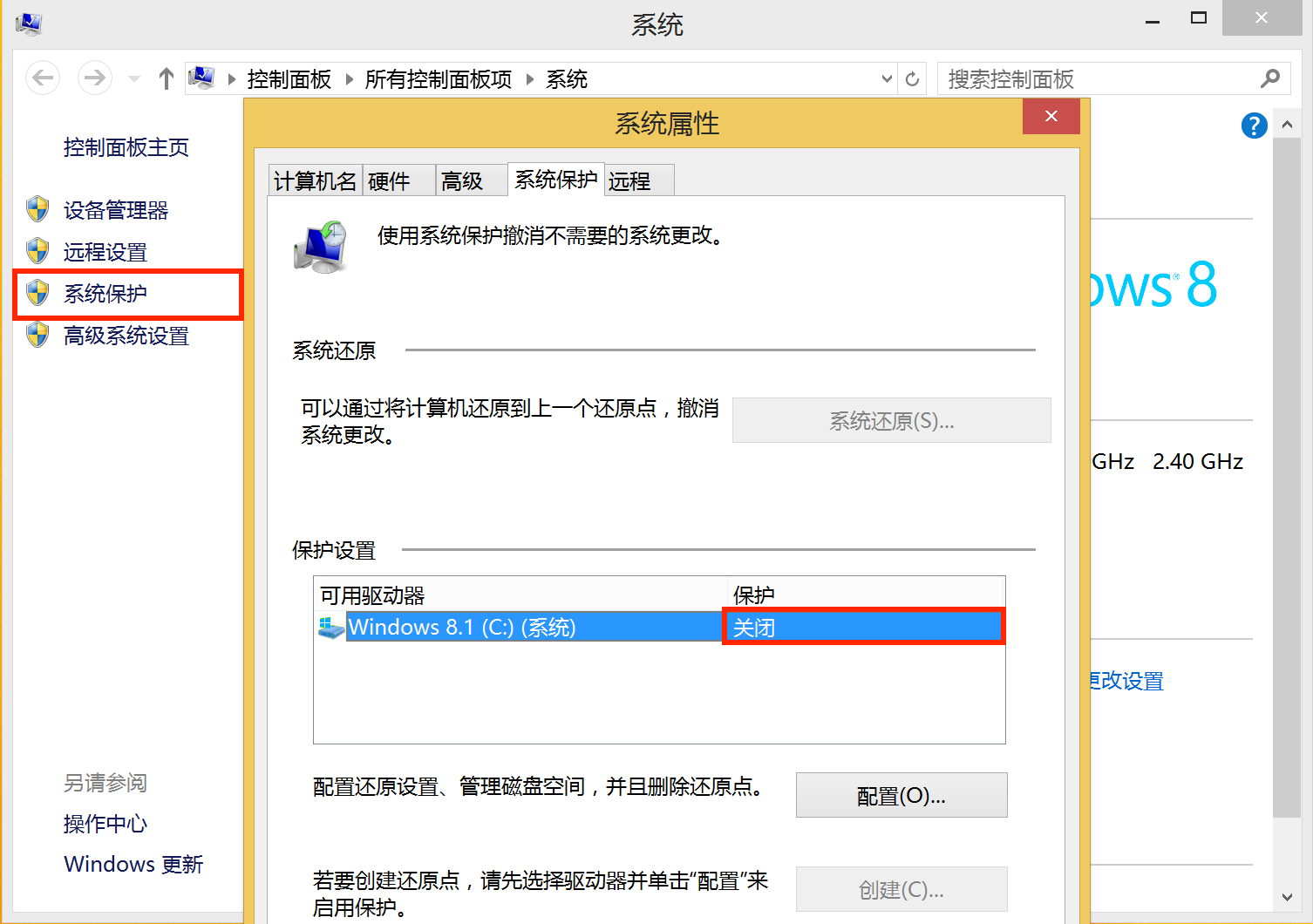Click scroll down arrow in System window
This screenshot has width=1313, height=924.
click(x=1287, y=896)
